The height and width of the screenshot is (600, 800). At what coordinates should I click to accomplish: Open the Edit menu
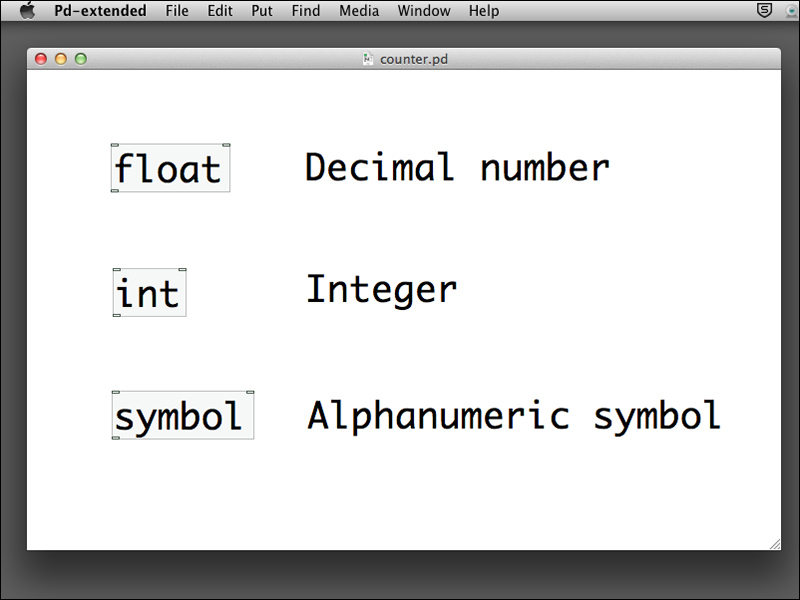220,11
